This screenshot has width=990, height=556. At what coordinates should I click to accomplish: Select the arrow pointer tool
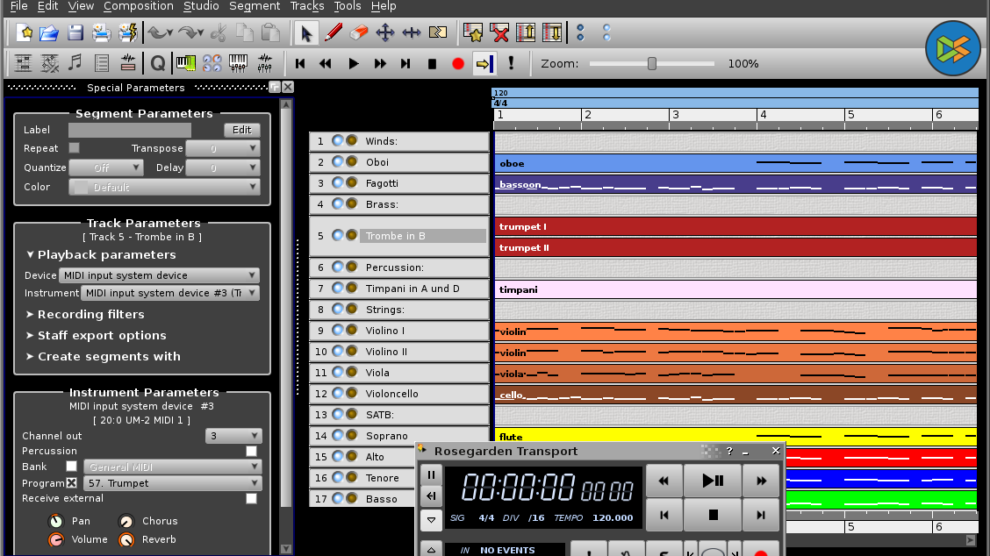[x=306, y=33]
